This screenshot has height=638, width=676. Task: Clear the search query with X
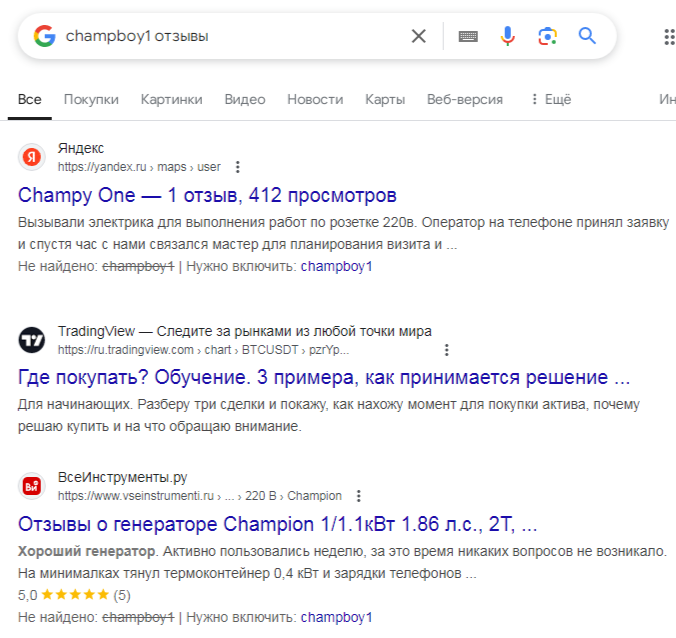pos(419,36)
